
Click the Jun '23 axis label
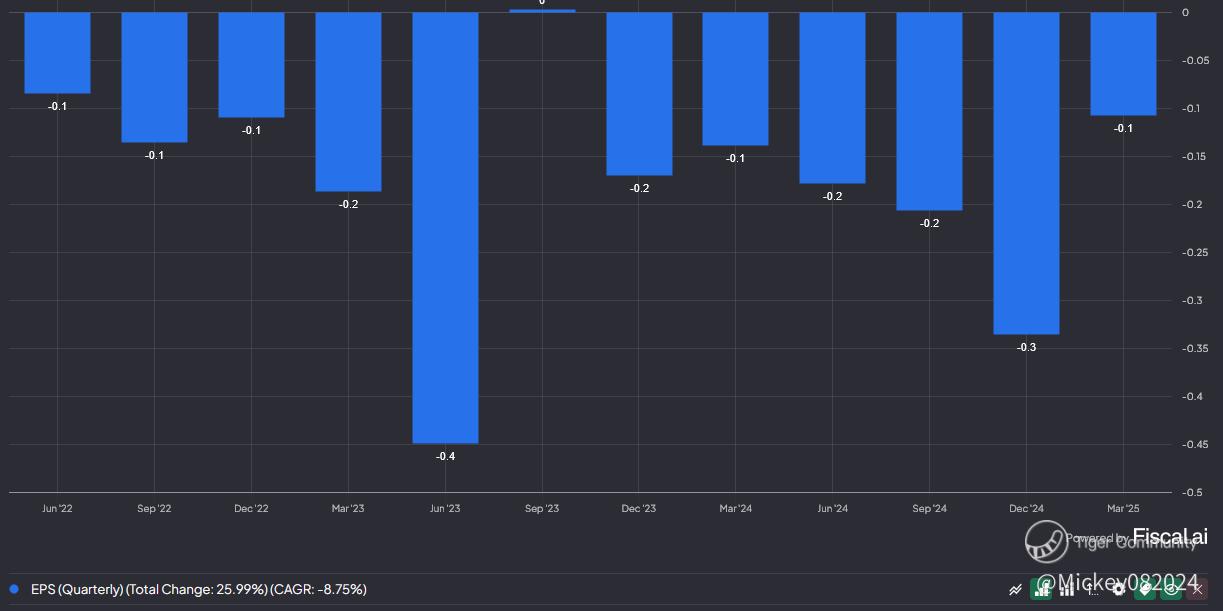(445, 509)
